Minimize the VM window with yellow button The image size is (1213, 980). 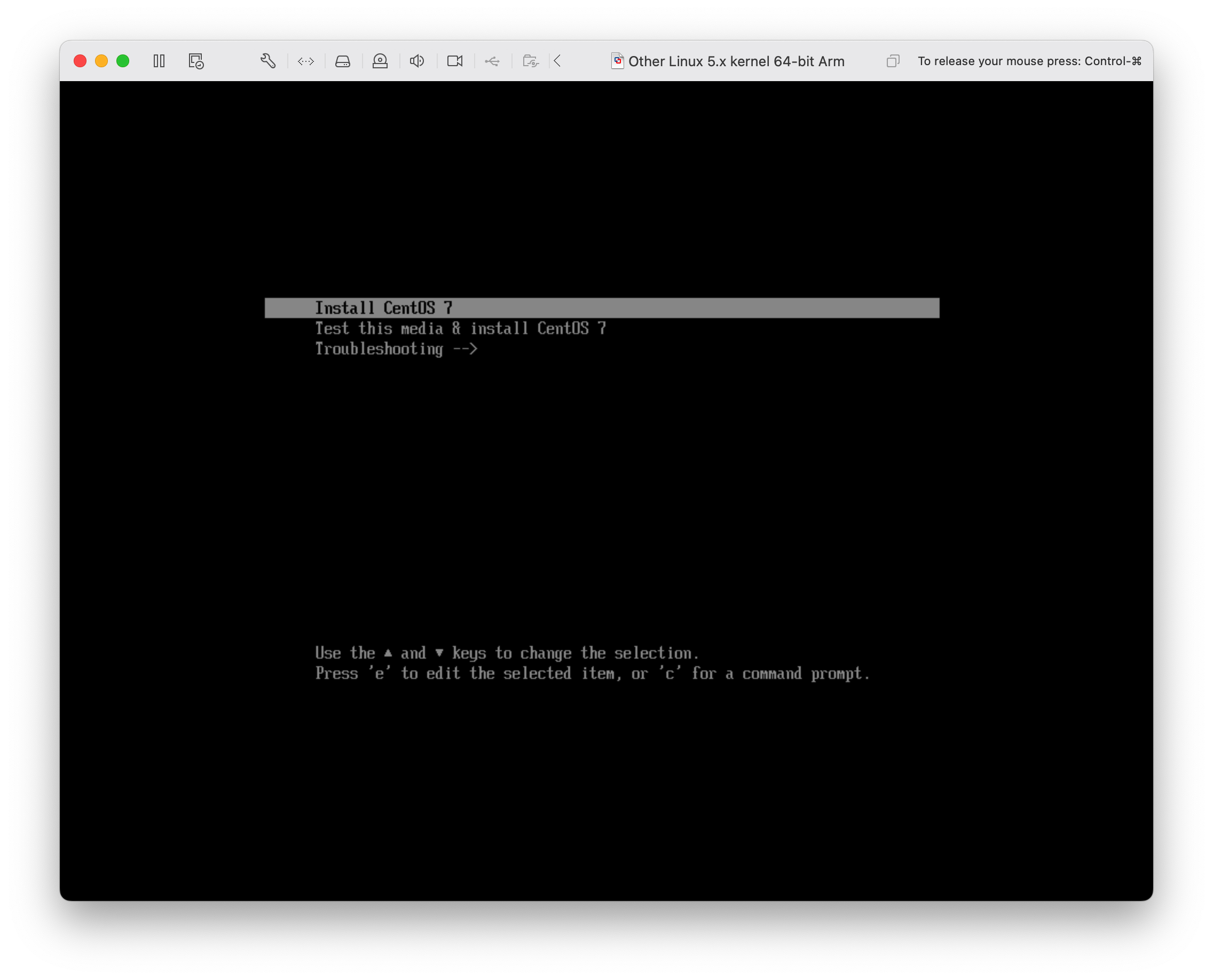point(101,61)
